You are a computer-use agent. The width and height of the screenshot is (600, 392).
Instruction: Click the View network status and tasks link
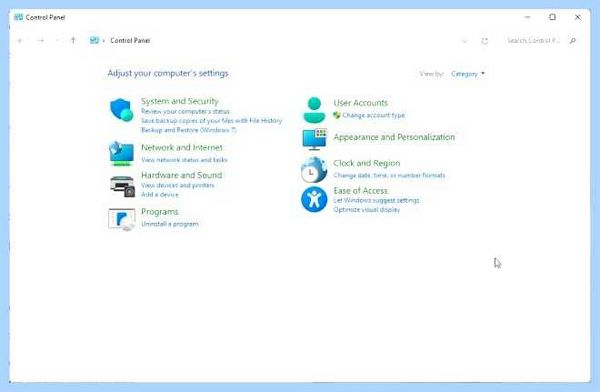(x=184, y=160)
